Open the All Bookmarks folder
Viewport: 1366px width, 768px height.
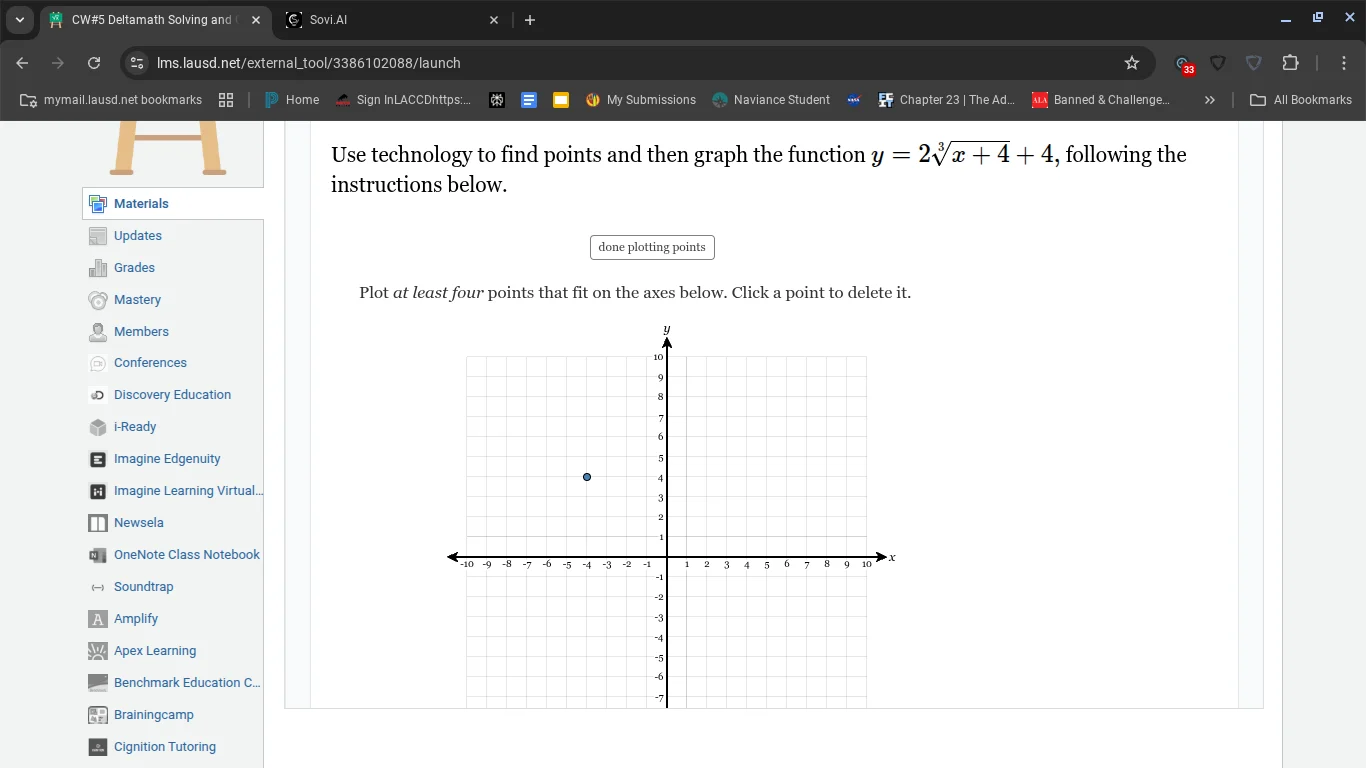[x=1301, y=100]
